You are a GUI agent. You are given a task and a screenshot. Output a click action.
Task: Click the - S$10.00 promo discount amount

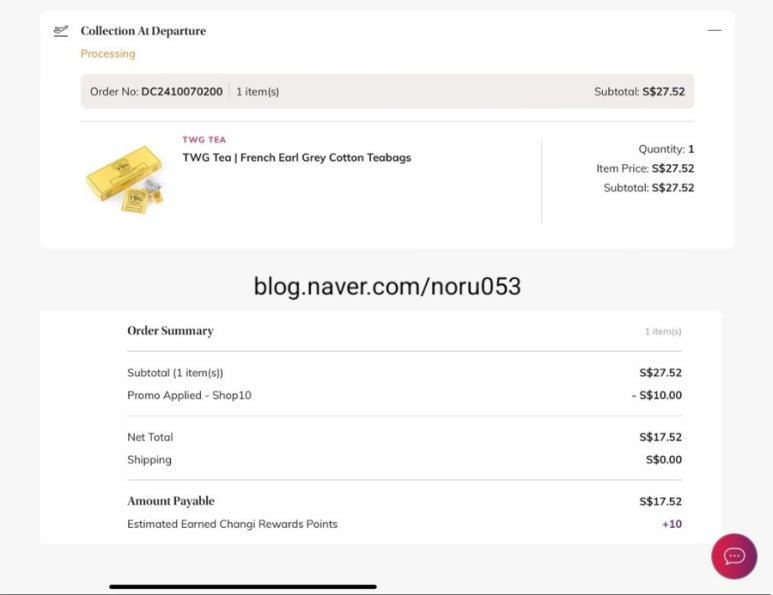pyautogui.click(x=657, y=395)
